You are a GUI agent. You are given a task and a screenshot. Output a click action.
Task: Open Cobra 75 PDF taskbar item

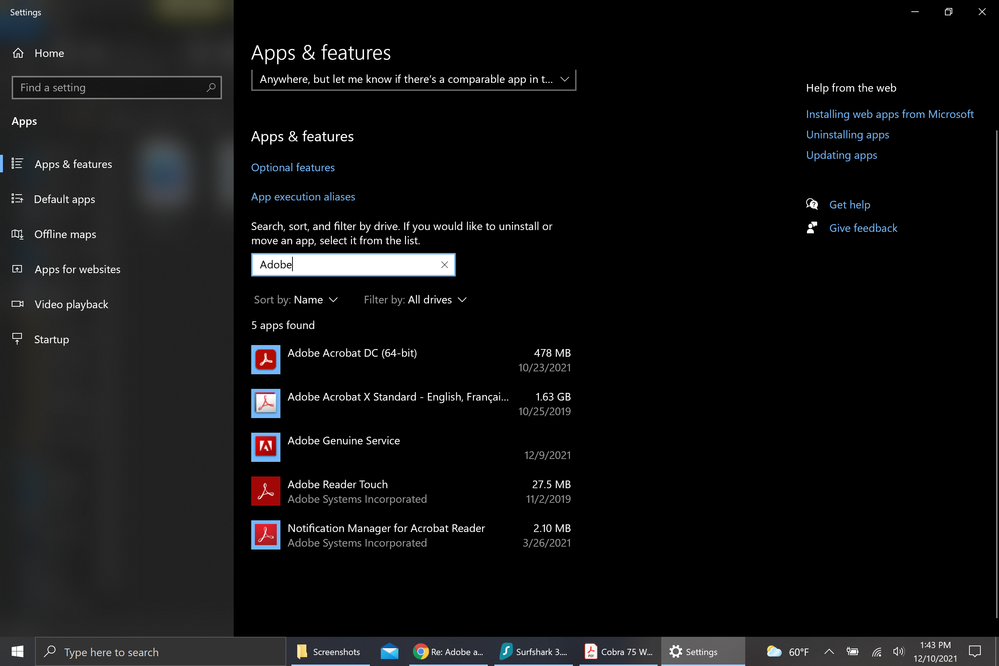pyautogui.click(x=619, y=651)
